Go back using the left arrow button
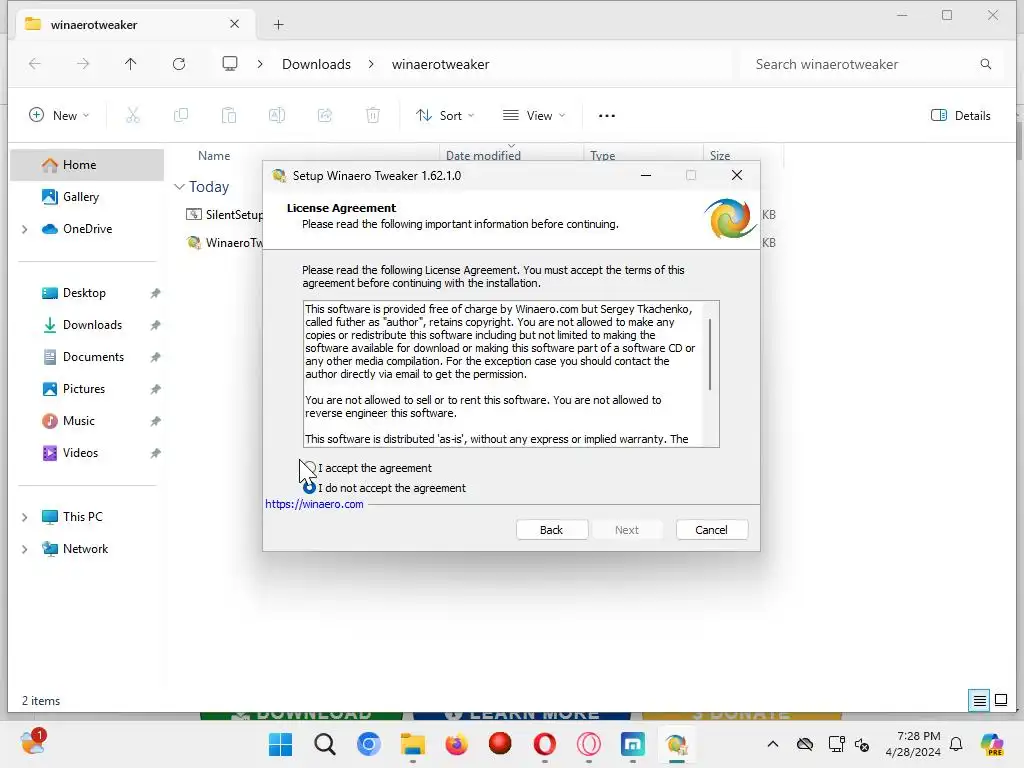This screenshot has width=1024, height=768. [35, 63]
